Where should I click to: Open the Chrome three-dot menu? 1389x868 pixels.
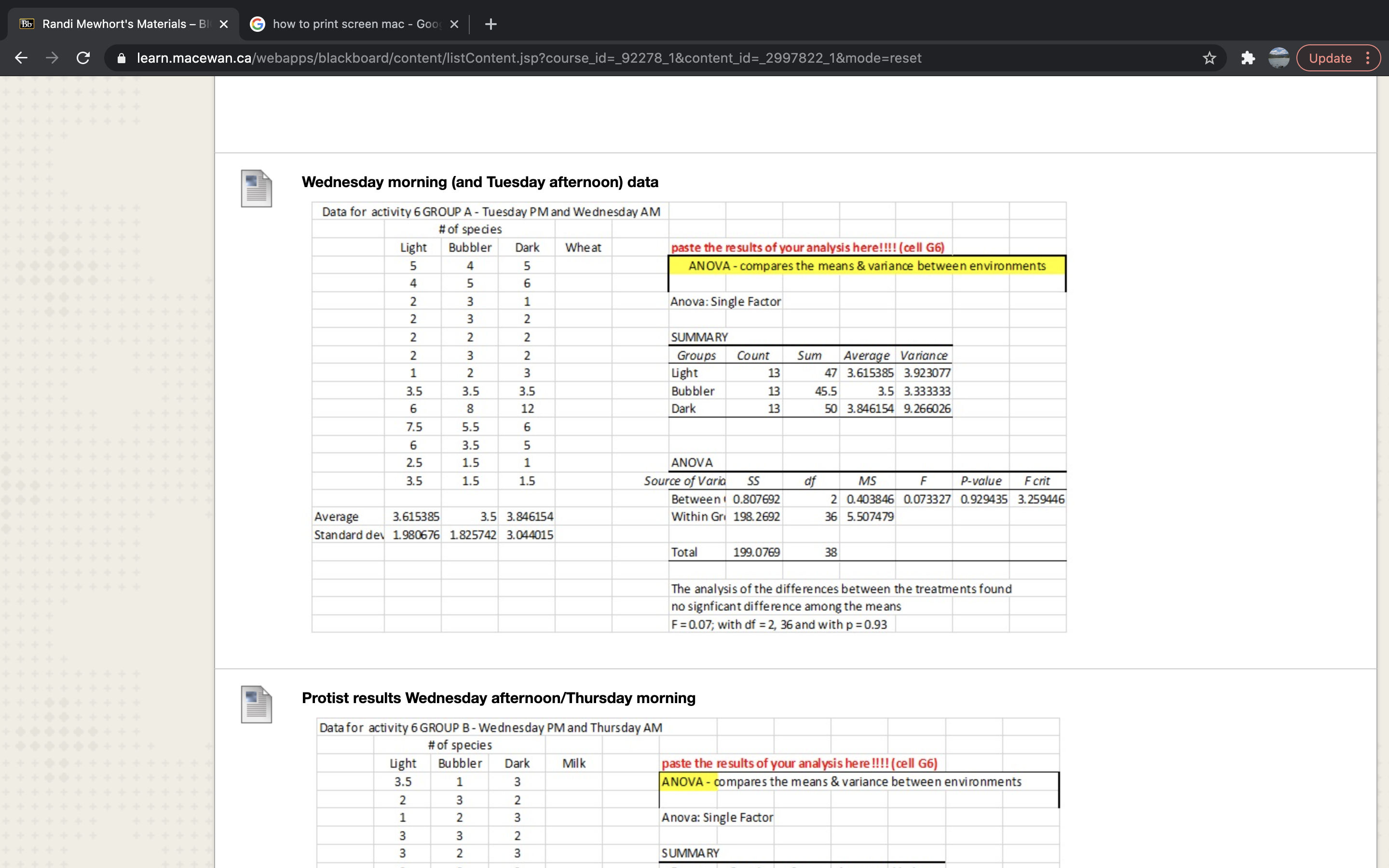(x=1368, y=58)
